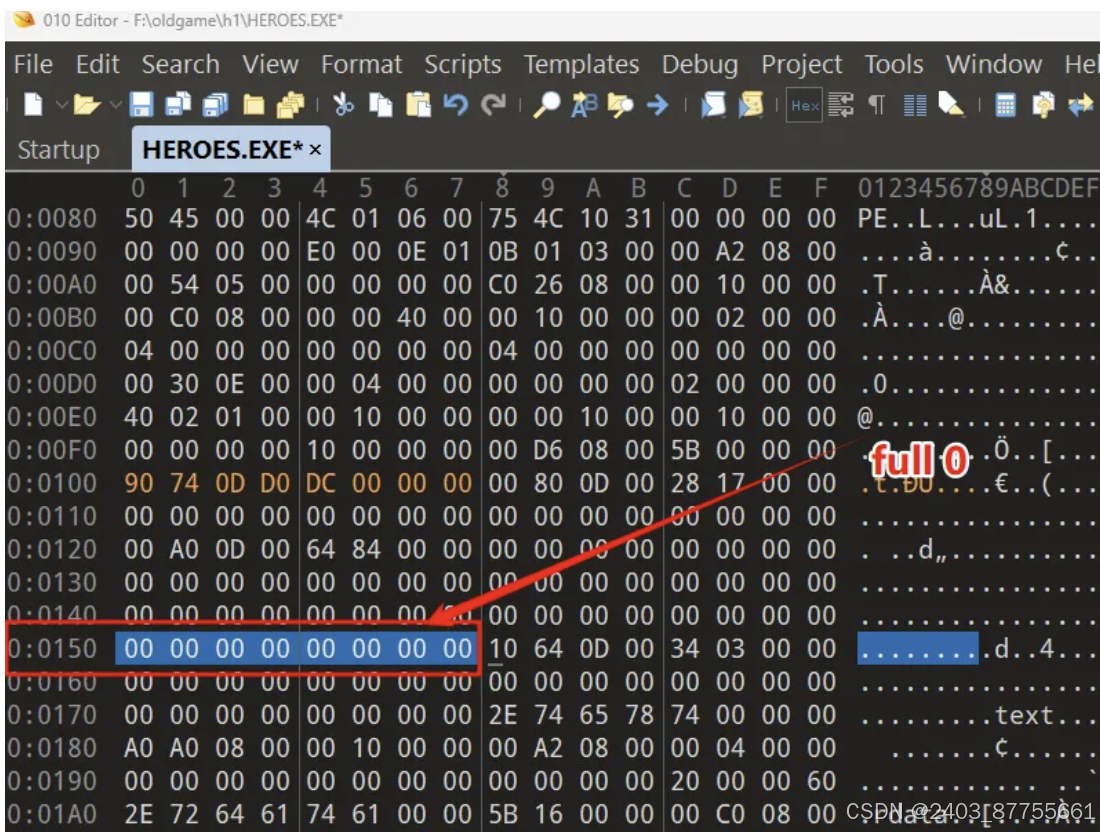Click byte 2E in column 8, row 0:0170
Image resolution: width=1100 pixels, height=832 pixels.
coord(502,716)
